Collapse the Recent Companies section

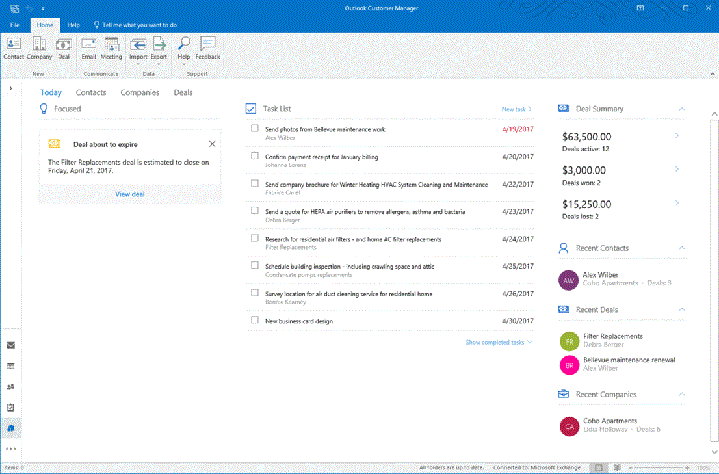[682, 394]
